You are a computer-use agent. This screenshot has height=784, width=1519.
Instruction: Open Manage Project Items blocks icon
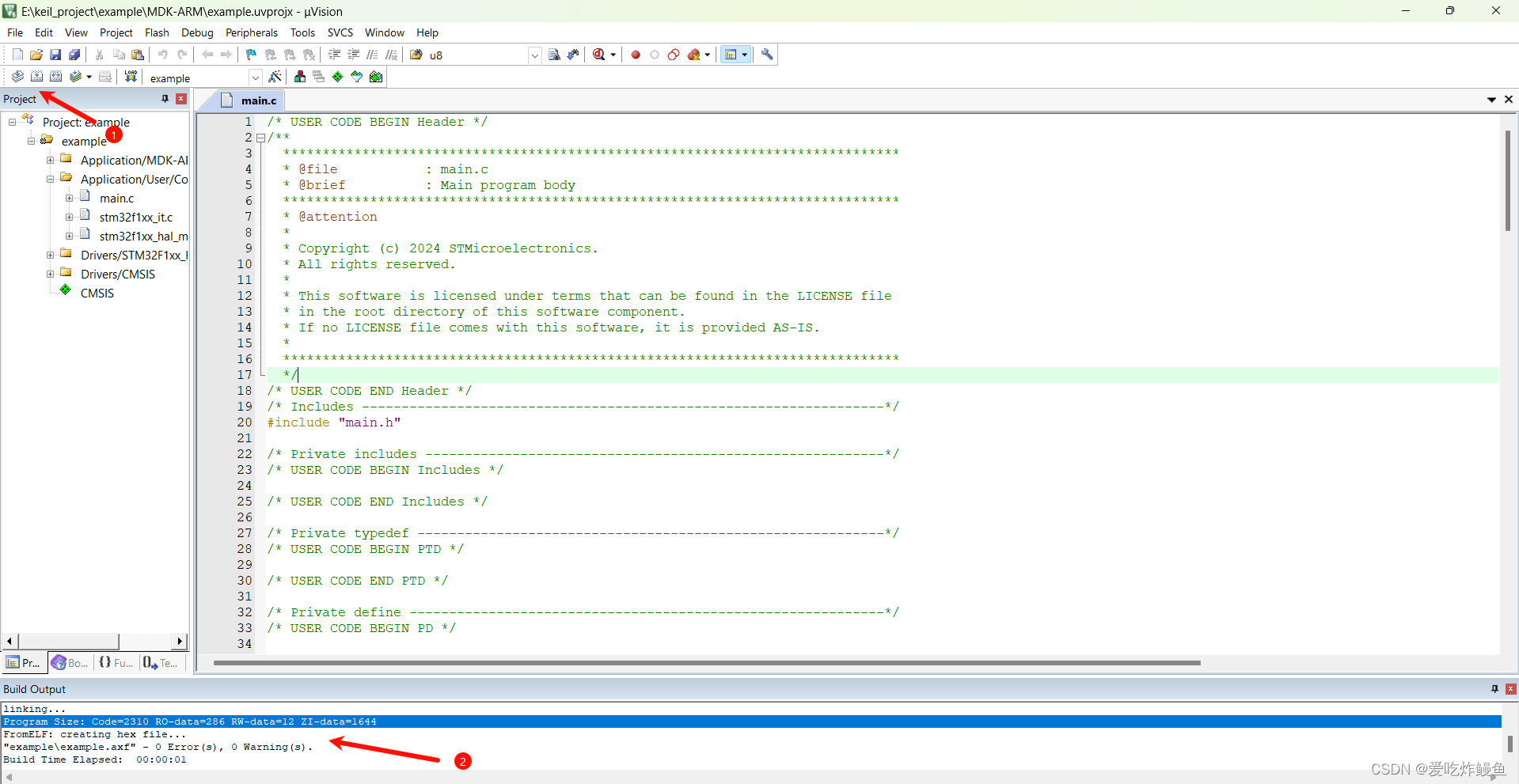coord(300,77)
